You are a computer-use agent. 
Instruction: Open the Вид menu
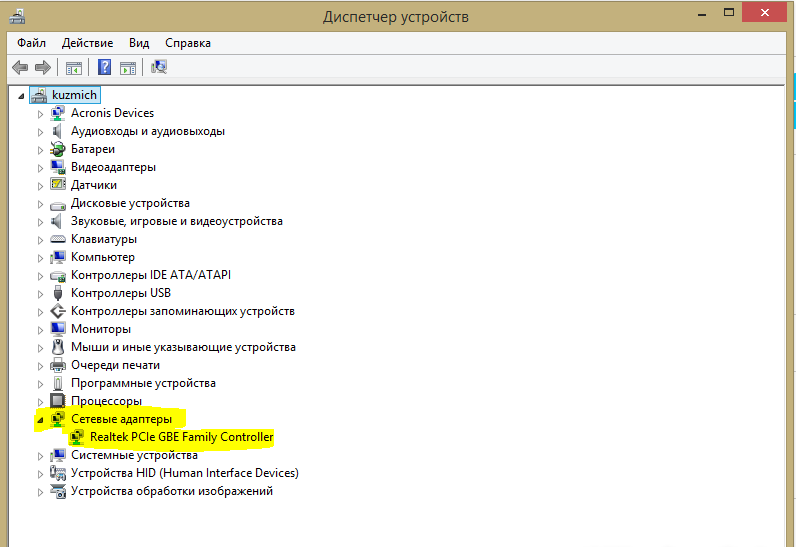tap(139, 43)
